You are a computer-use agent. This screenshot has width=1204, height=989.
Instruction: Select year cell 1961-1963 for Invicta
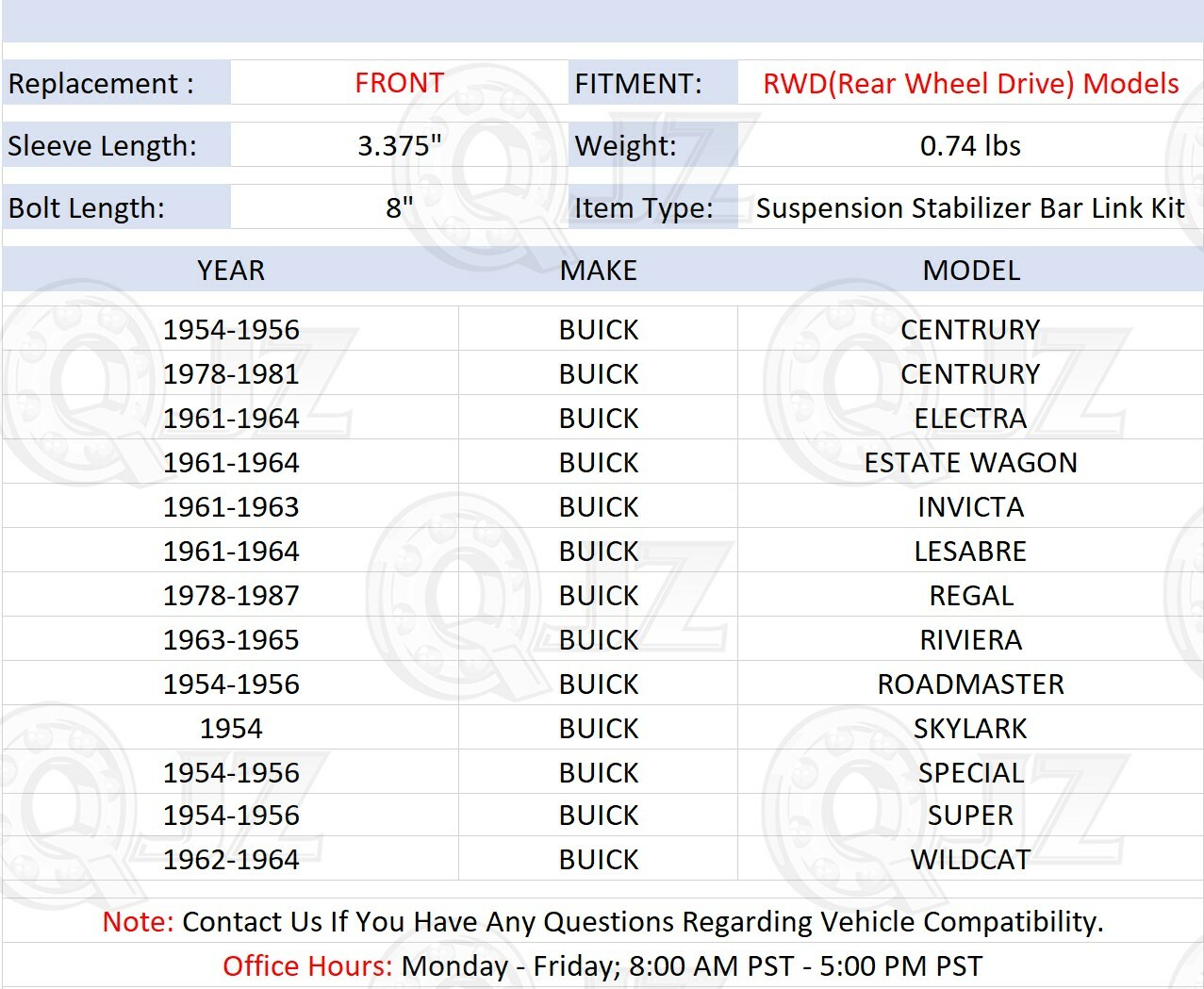231,506
